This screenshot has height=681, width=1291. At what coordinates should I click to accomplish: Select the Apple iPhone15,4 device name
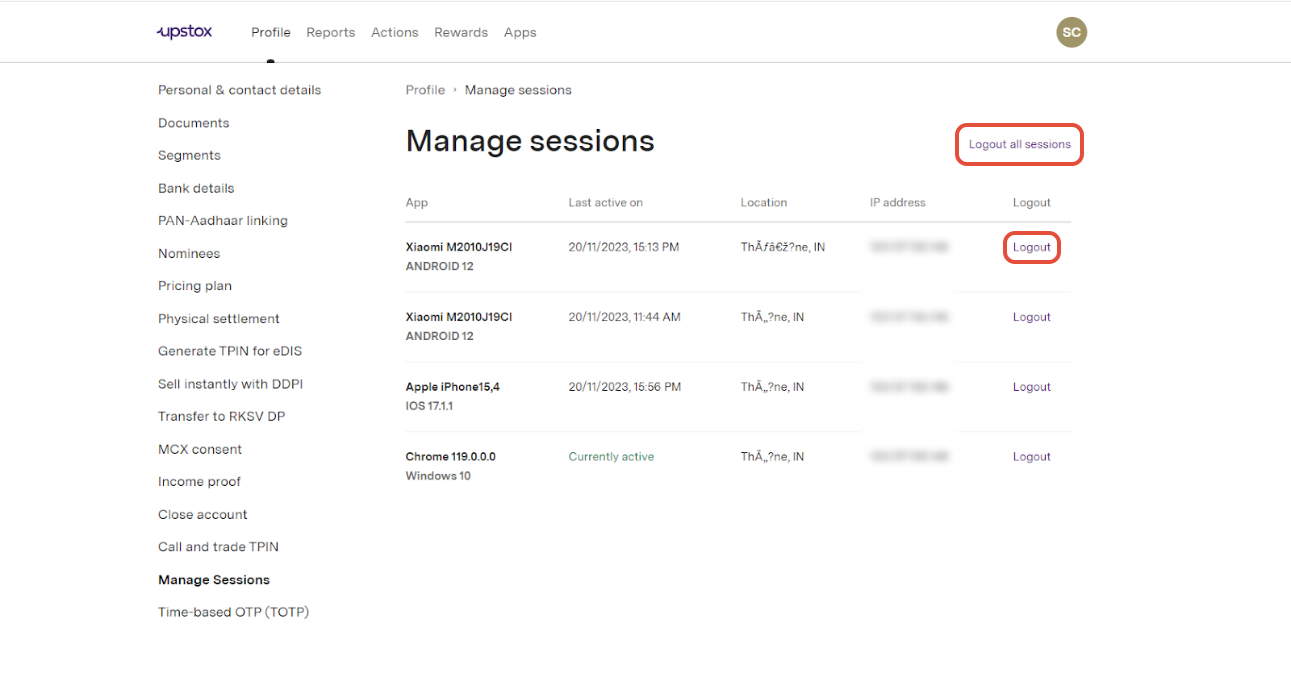point(453,387)
